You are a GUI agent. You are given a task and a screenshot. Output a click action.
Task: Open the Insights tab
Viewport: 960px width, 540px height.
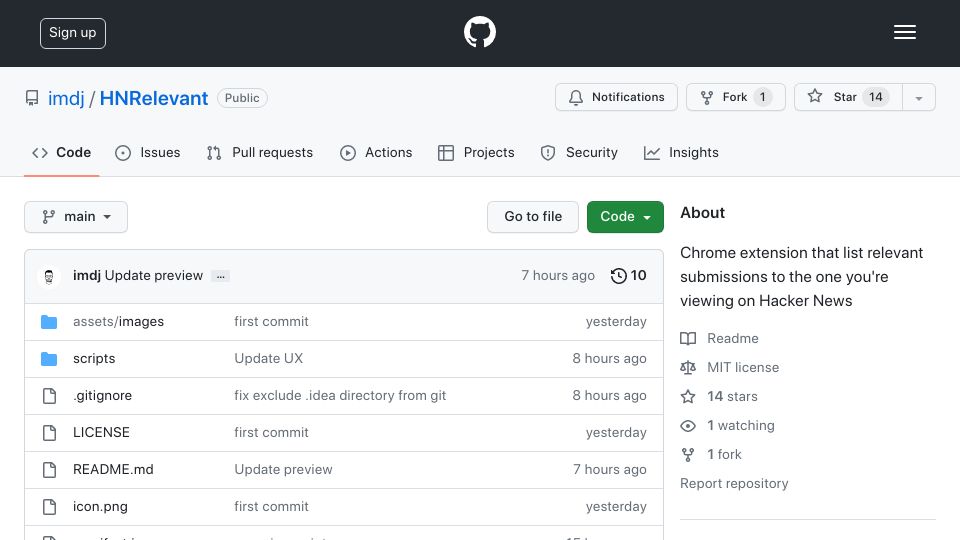pos(681,152)
